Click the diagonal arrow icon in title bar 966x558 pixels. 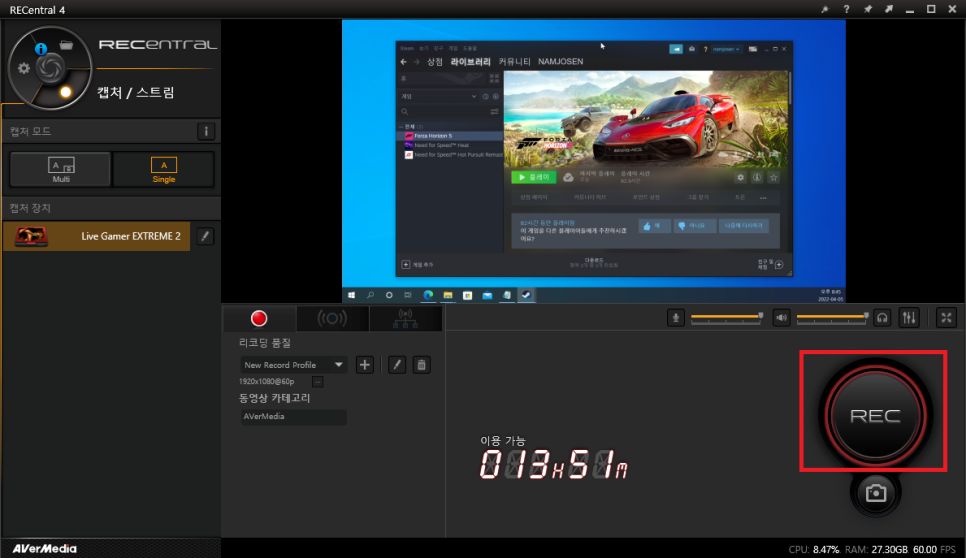pyautogui.click(x=888, y=9)
